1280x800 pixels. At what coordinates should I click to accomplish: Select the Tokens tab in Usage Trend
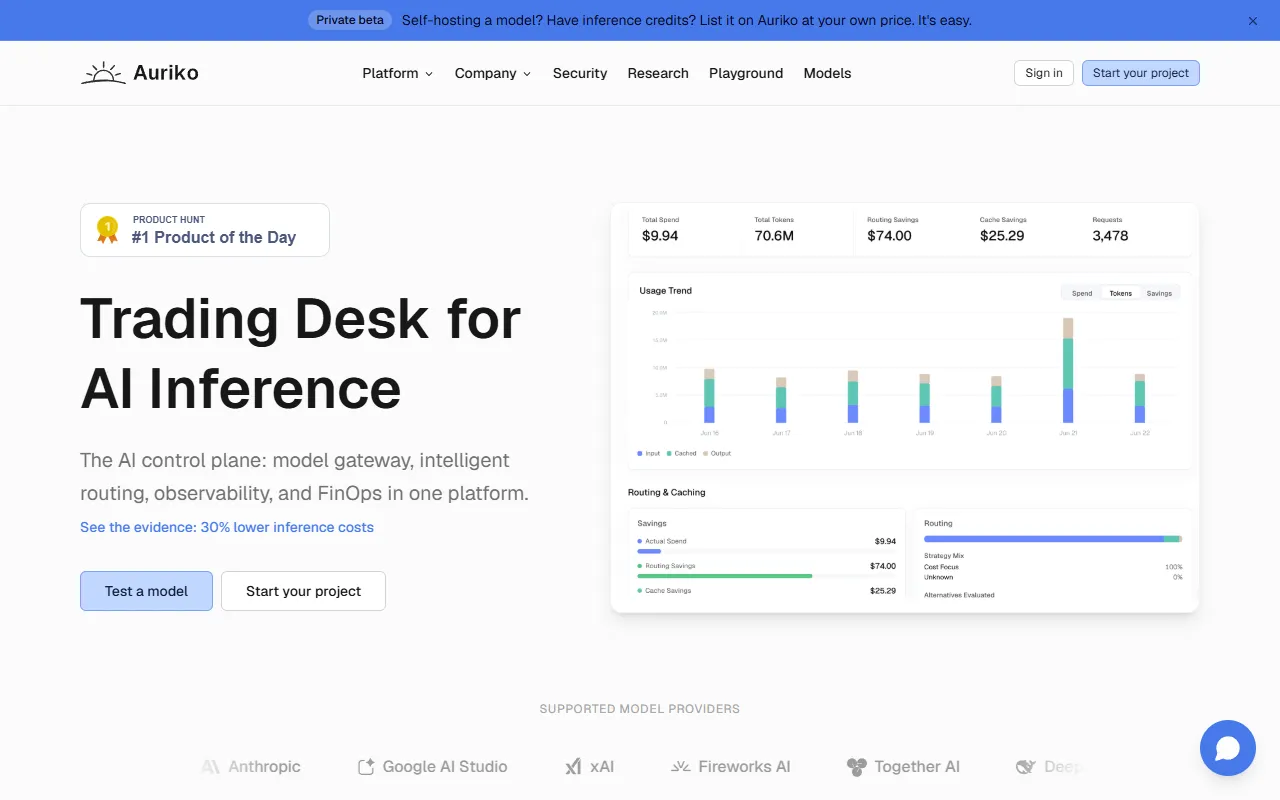coord(1121,293)
